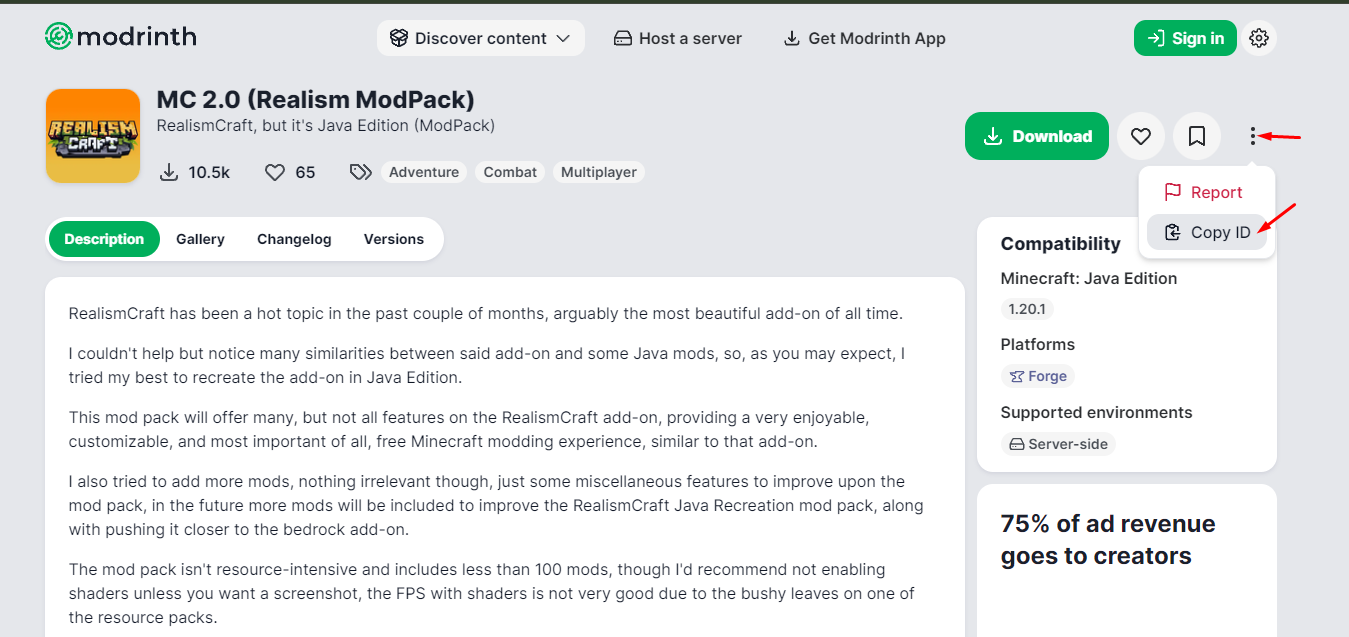This screenshot has width=1349, height=637.
Task: Open the Changelog tab
Action: pyautogui.click(x=294, y=239)
